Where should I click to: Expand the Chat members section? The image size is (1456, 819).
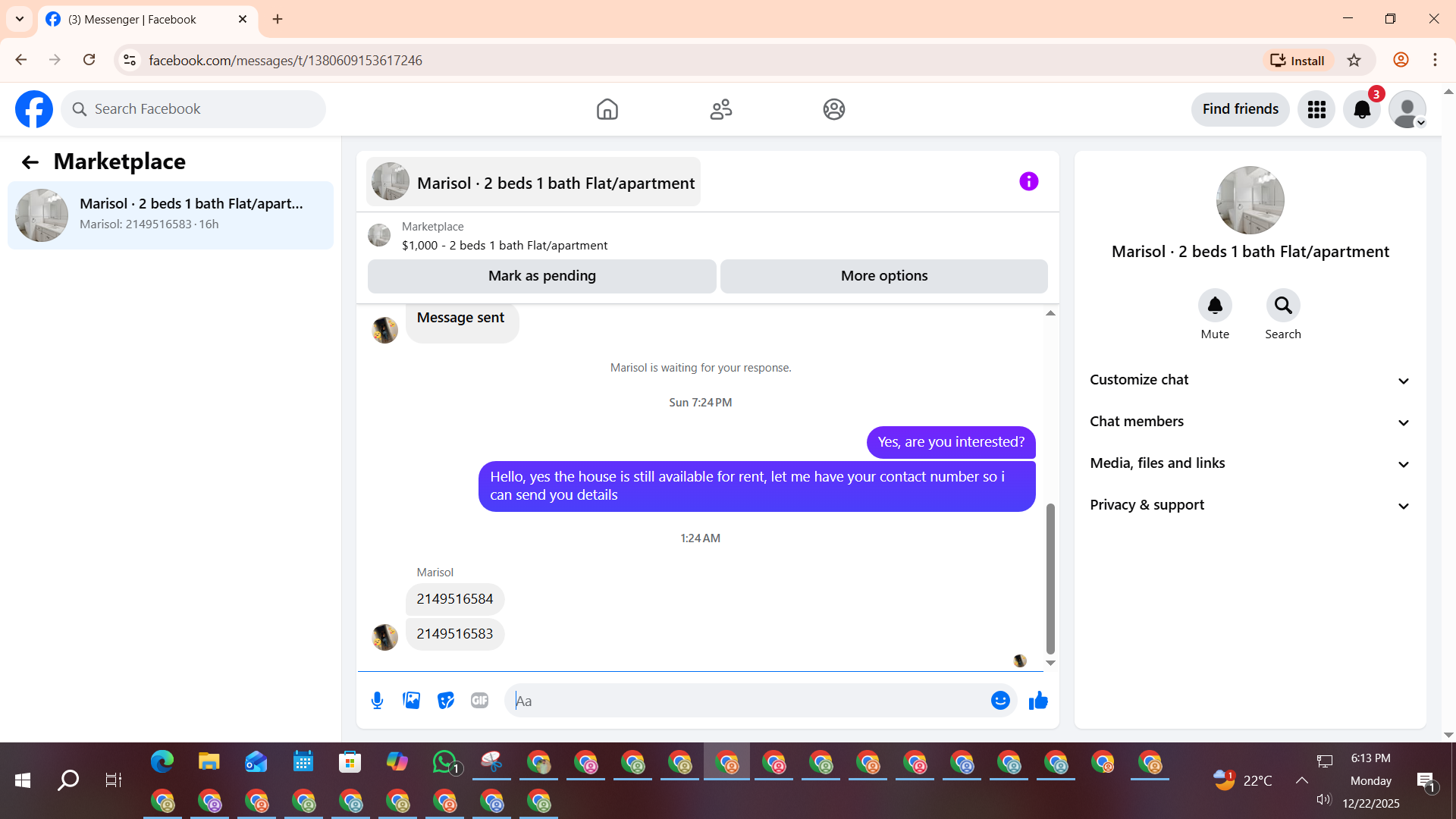pyautogui.click(x=1250, y=422)
